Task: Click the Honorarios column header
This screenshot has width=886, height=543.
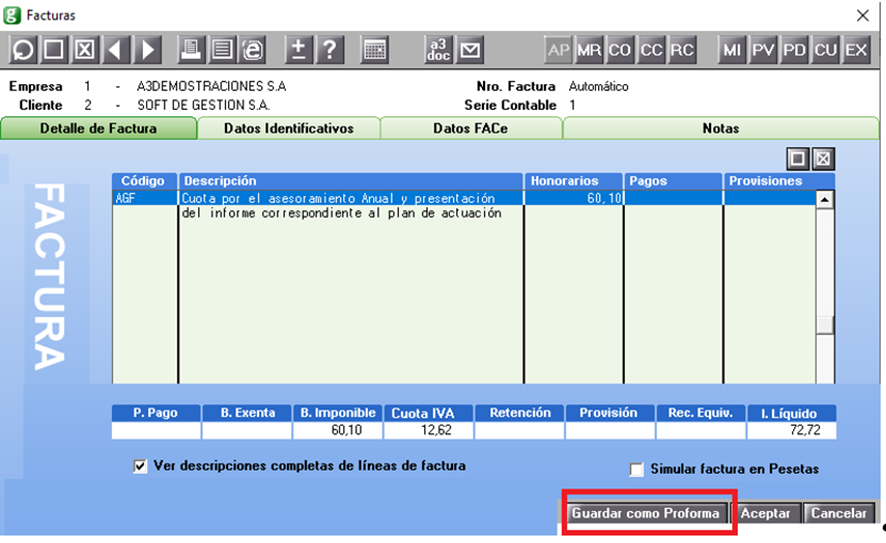Action: point(574,181)
